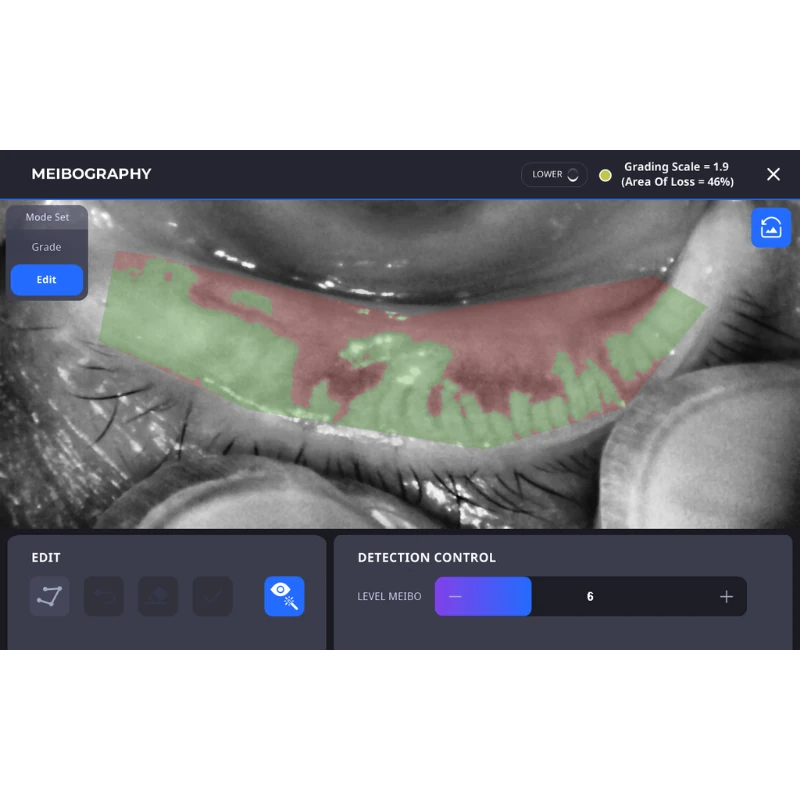Toggle the detection overlay visibility

pyautogui.click(x=284, y=596)
